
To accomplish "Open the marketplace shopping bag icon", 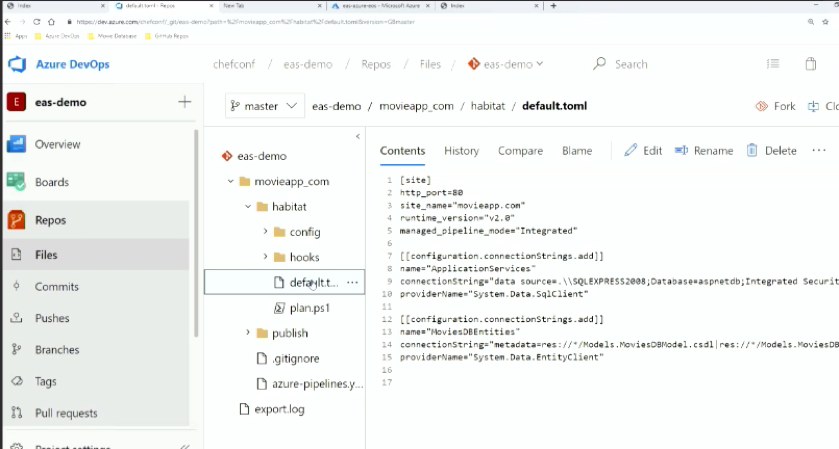I will [811, 64].
